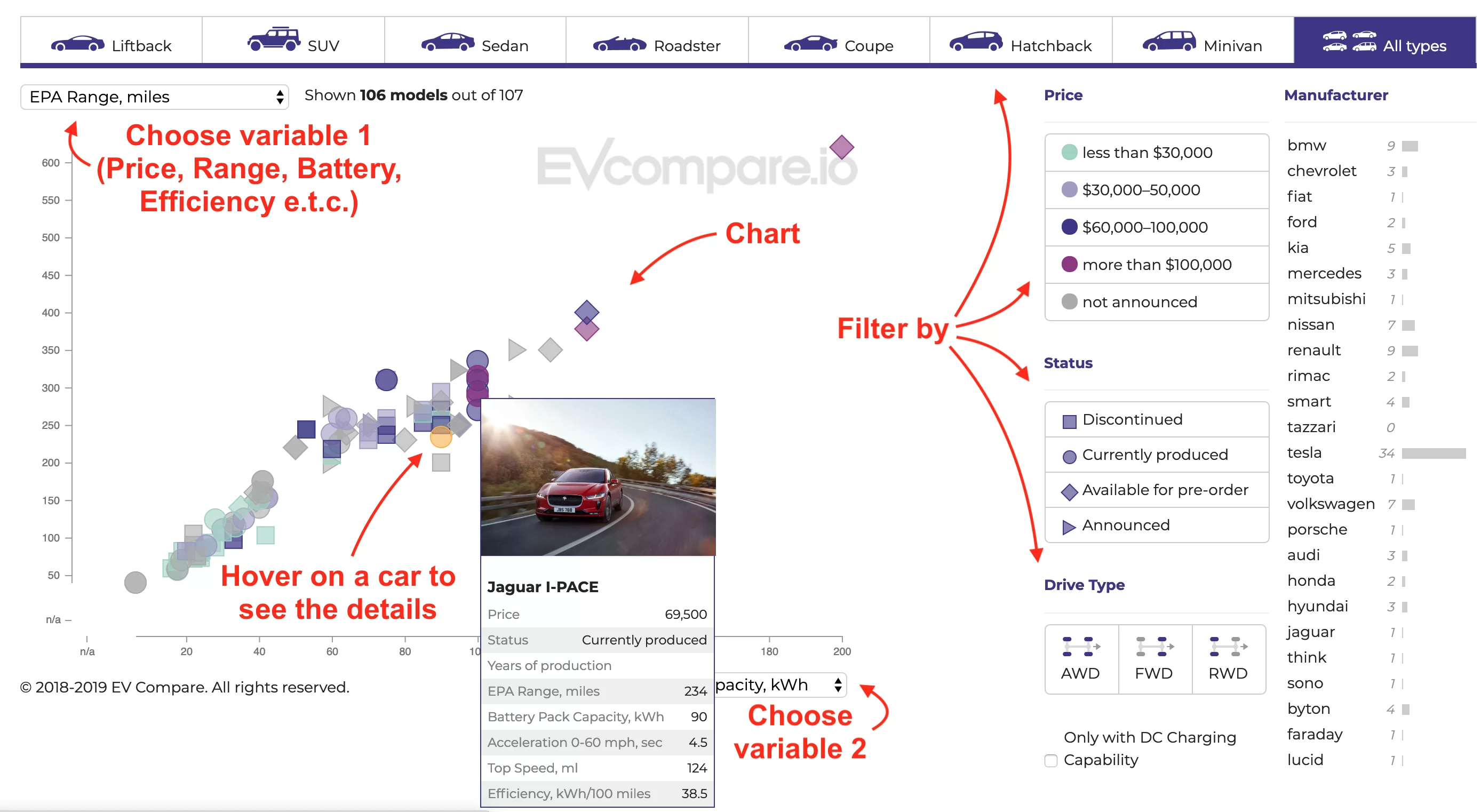Click the Jaguar I-PACE car photo
Screen dimensions: 1481x812
tap(598, 477)
